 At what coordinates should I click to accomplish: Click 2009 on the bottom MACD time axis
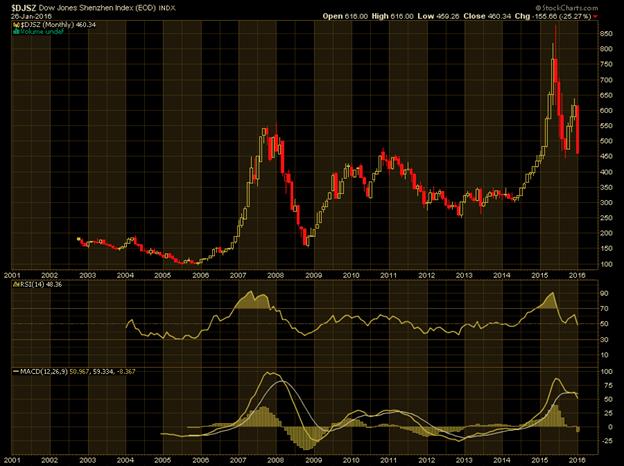click(313, 460)
